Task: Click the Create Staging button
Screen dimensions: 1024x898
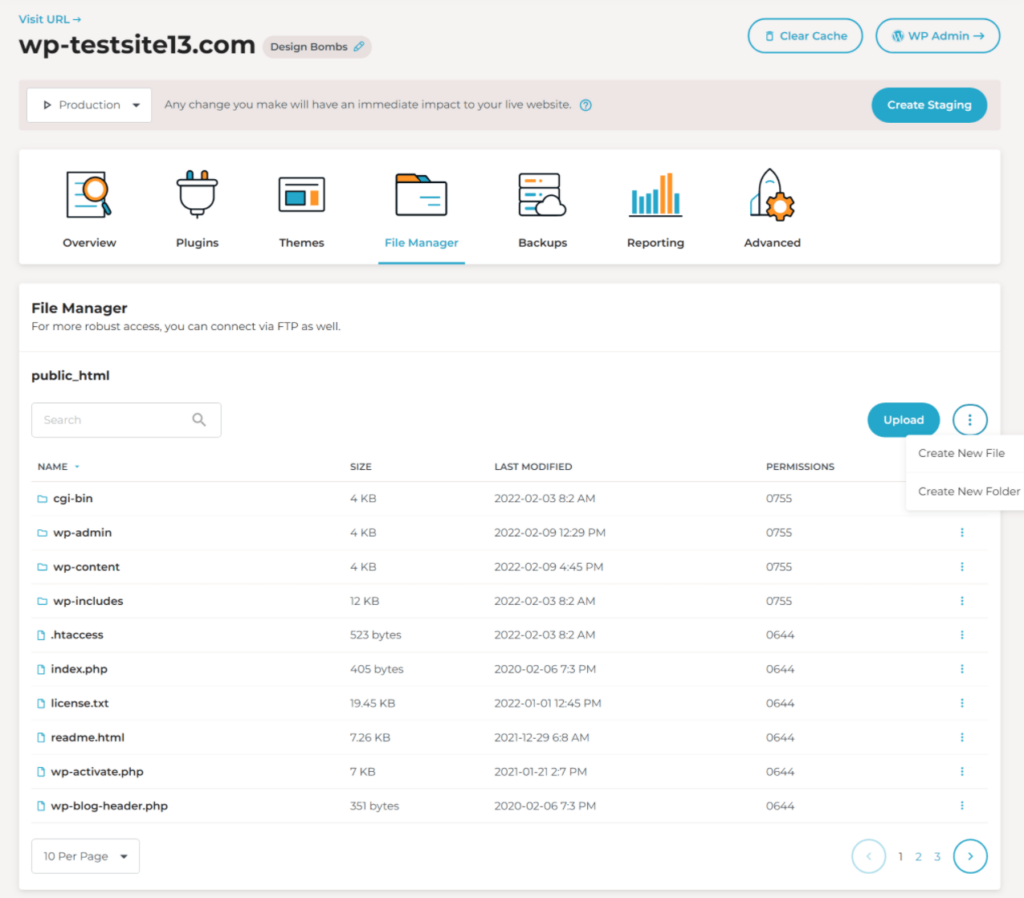Action: coord(929,105)
